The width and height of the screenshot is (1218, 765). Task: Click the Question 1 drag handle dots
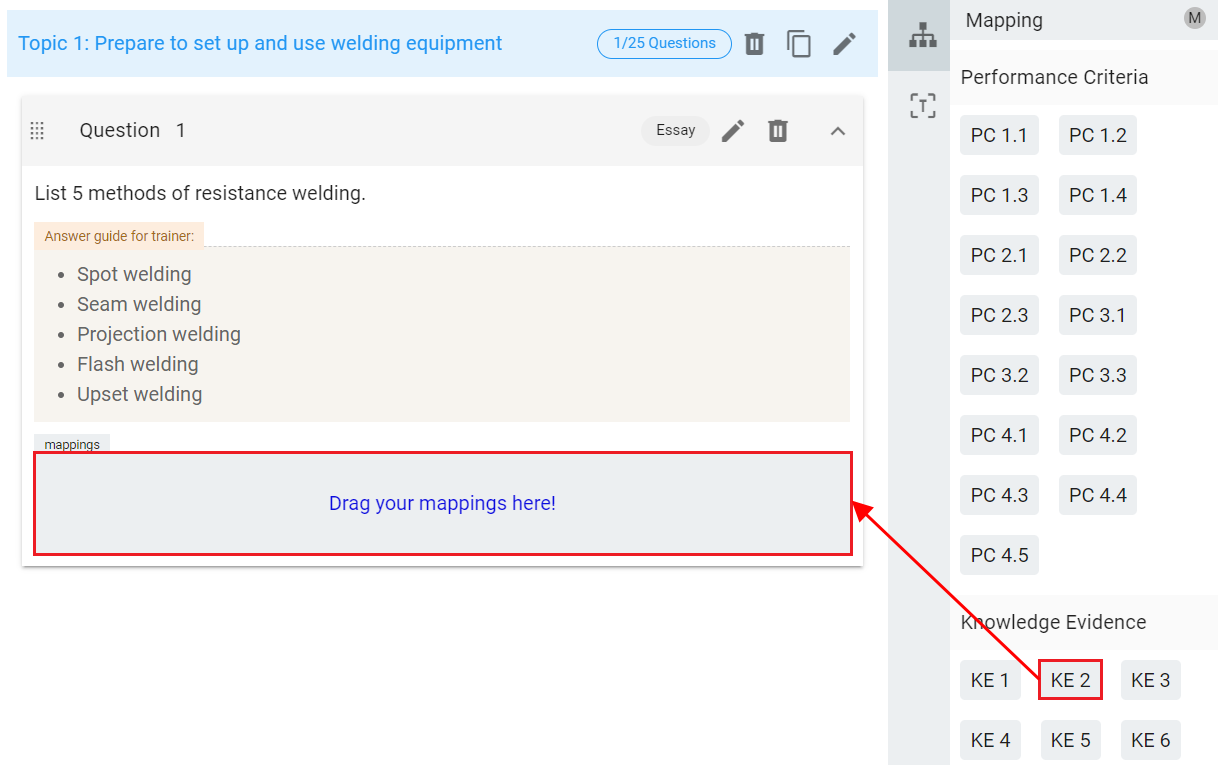[x=38, y=131]
